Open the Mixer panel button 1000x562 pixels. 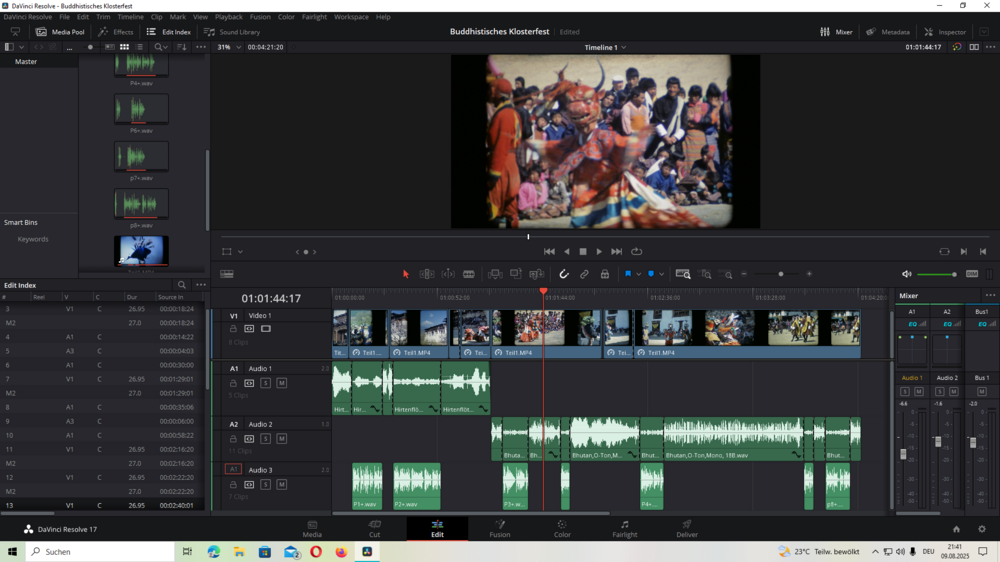click(836, 32)
